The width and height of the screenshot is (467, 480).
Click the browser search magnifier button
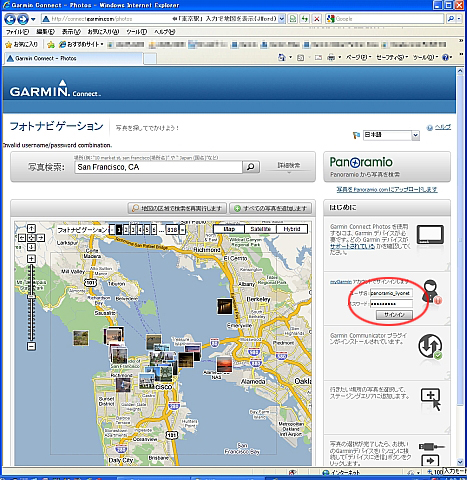coord(450,19)
